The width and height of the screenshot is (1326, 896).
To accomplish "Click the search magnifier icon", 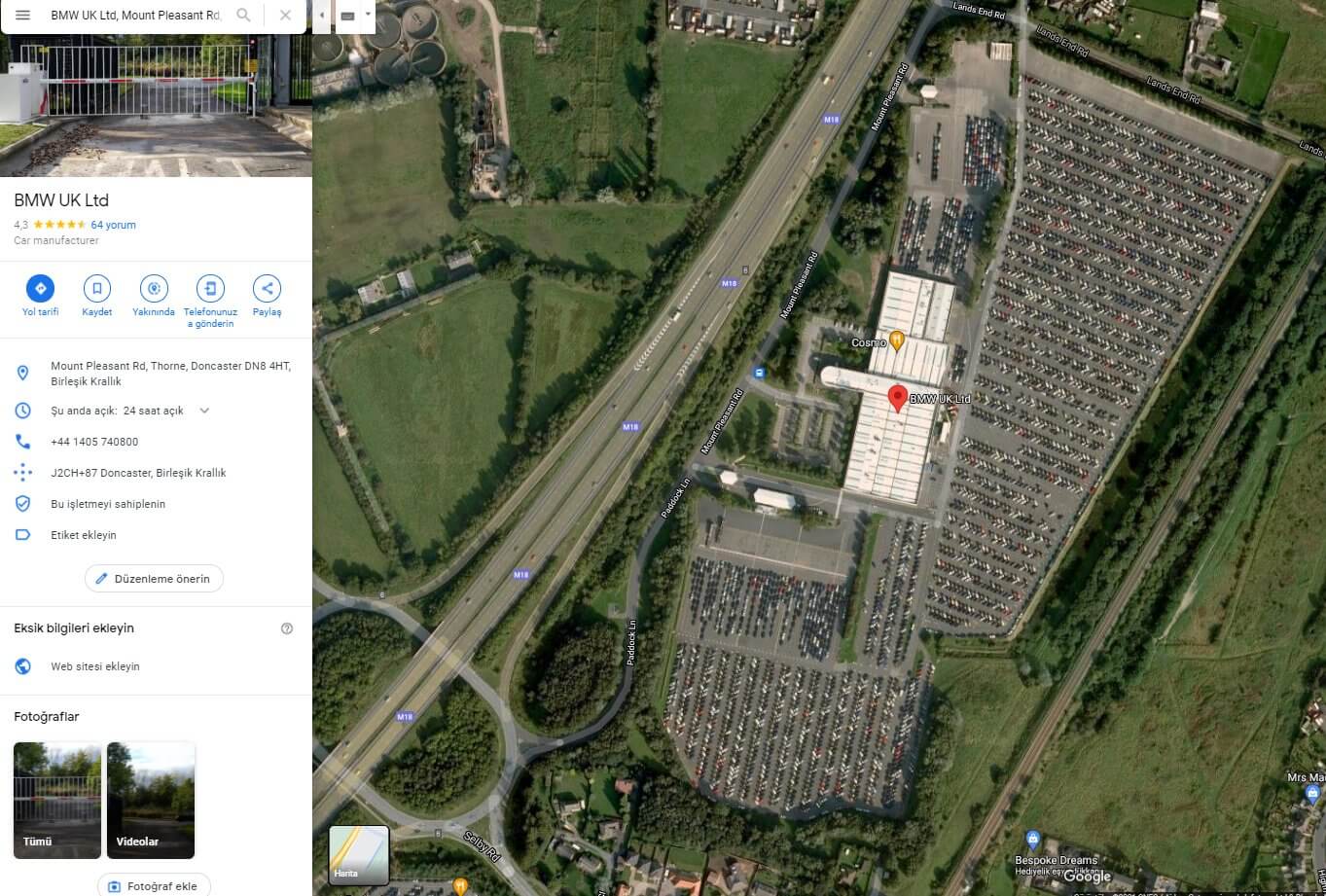I will [x=243, y=15].
